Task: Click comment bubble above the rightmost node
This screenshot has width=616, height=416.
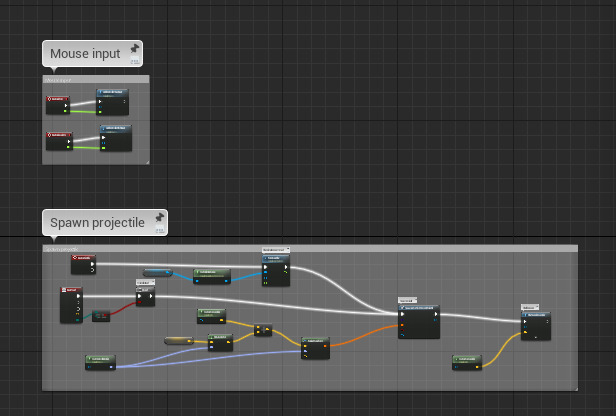Action: 529,307
